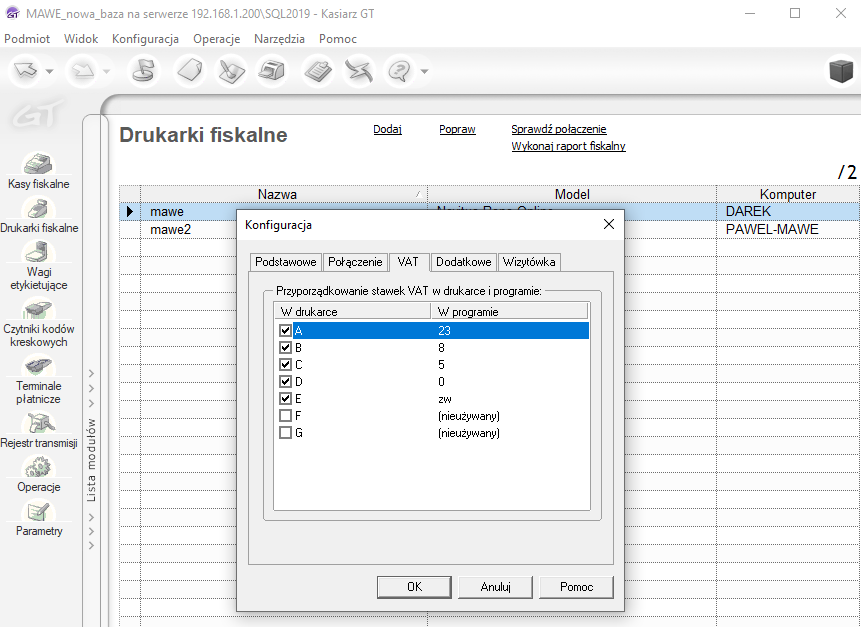Click the Sprawdź połączenie link
861x627 pixels.
pos(558,129)
